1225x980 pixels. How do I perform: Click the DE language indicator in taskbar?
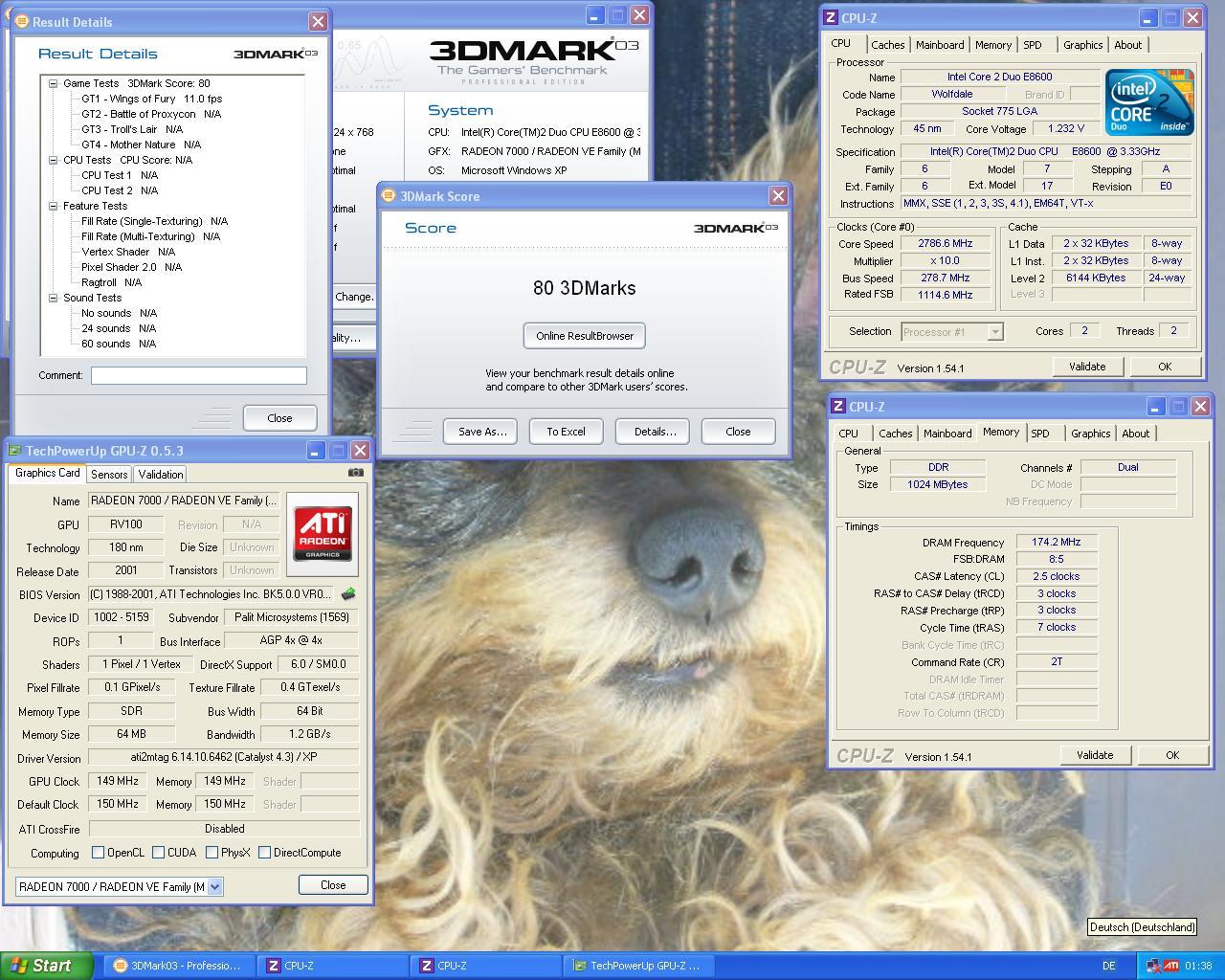(x=1109, y=966)
